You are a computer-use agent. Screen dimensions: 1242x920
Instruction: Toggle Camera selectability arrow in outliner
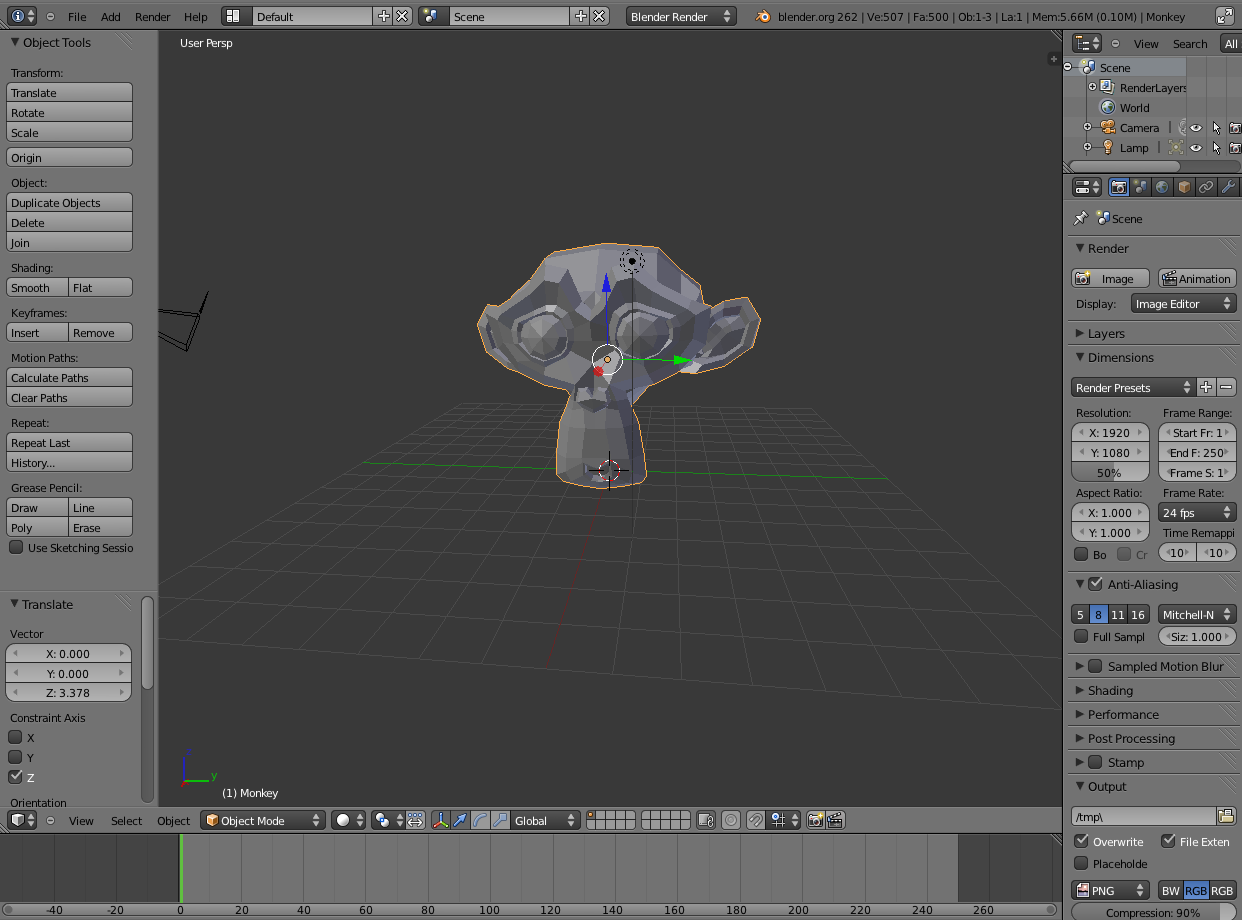click(x=1216, y=127)
